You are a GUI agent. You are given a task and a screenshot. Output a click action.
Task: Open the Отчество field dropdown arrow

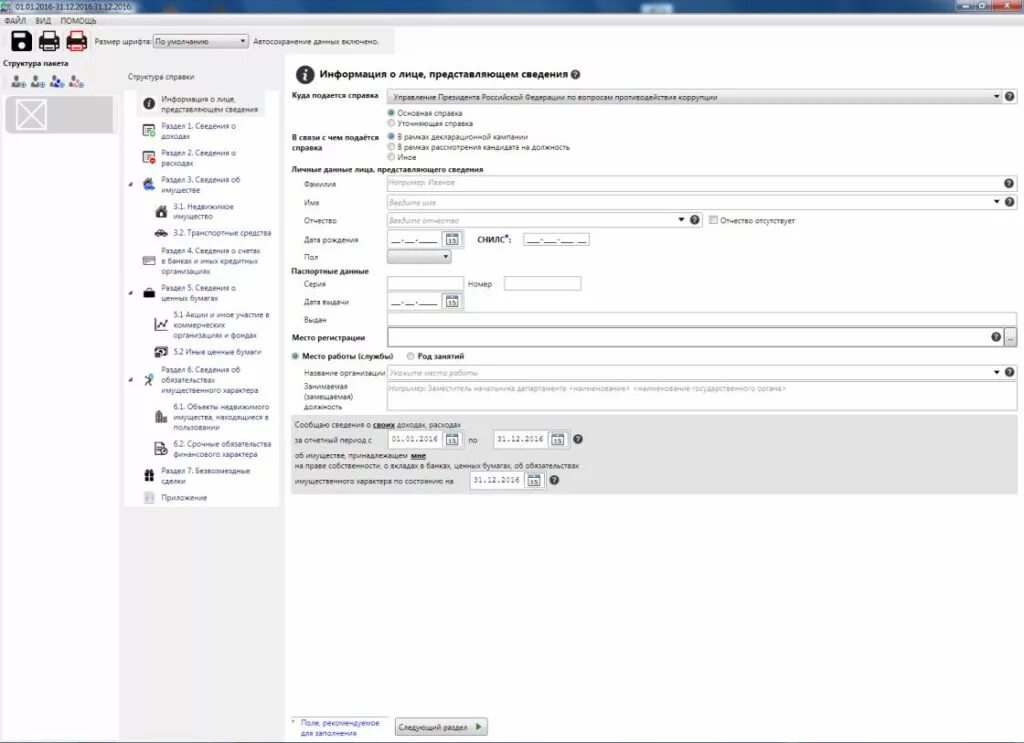(x=681, y=220)
